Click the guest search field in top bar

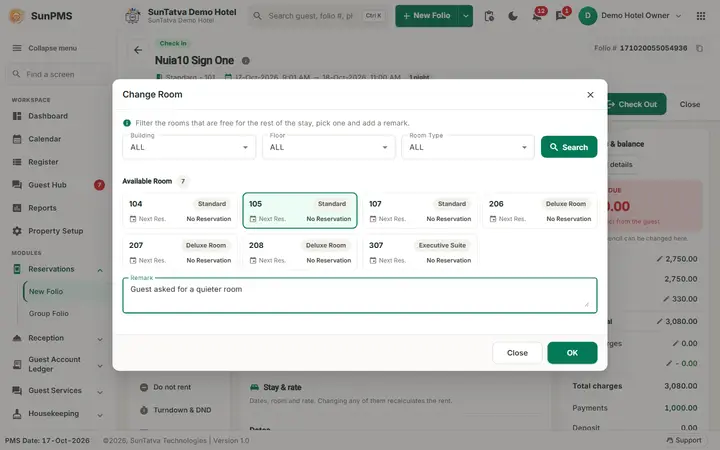point(318,16)
